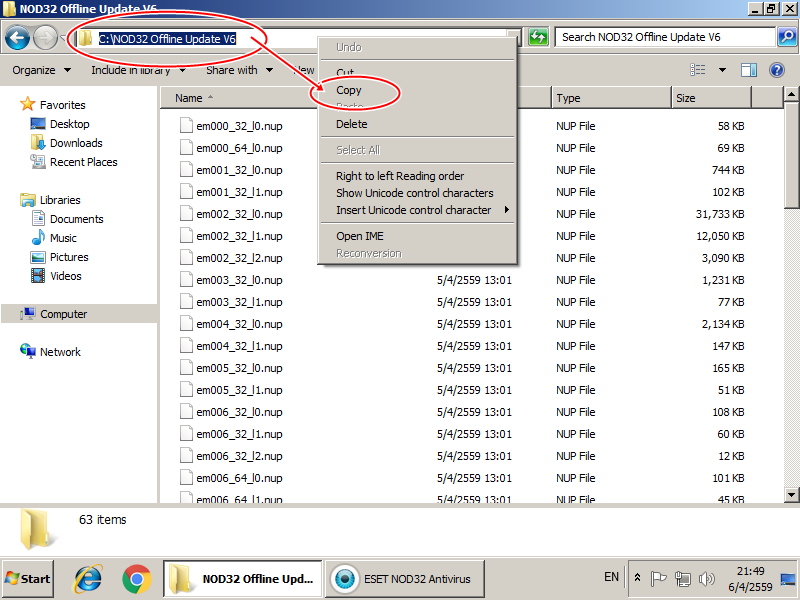The width and height of the screenshot is (800, 600).
Task: Select file em004_32_l1.nup
Action: (x=239, y=346)
